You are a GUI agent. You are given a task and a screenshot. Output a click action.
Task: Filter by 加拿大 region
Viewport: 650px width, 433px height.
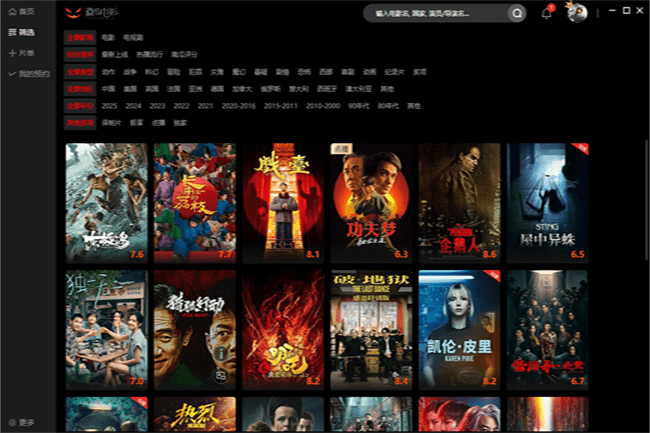point(242,89)
